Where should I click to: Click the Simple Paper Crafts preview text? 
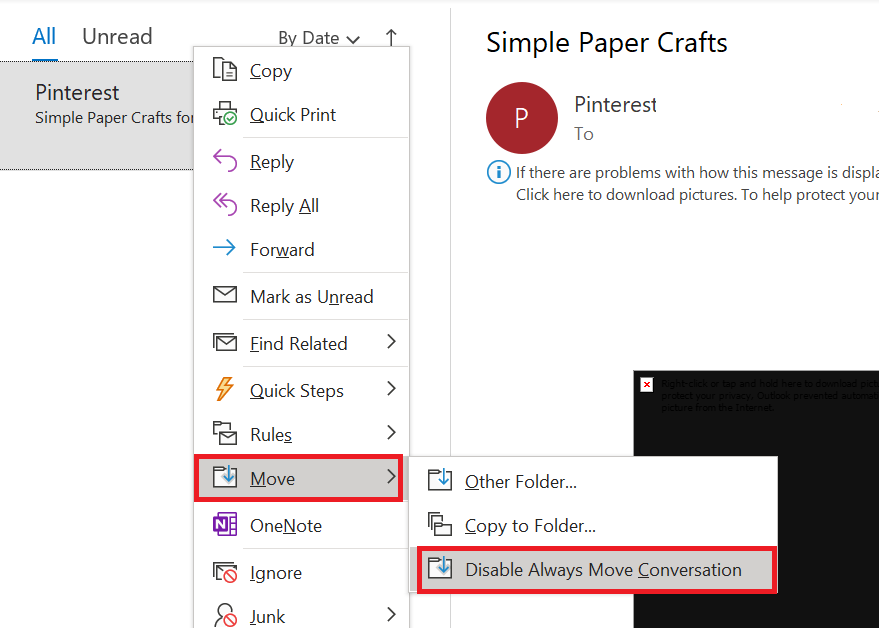tap(114, 118)
